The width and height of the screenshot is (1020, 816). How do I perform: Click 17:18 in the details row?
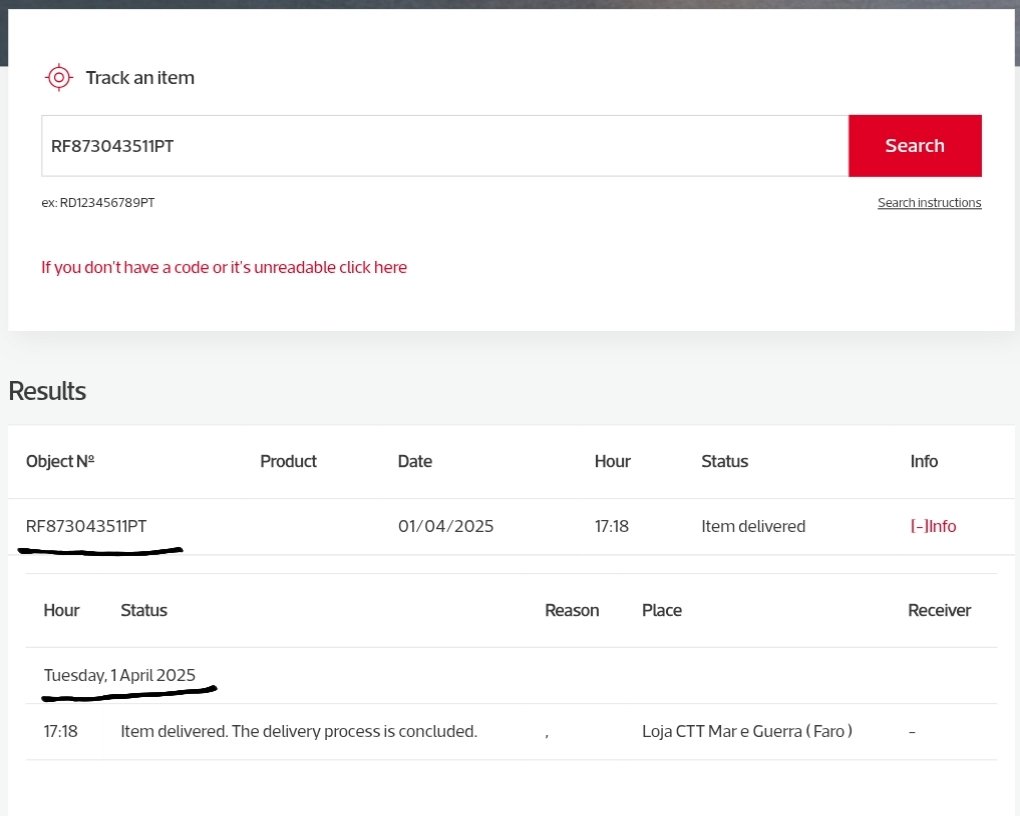(x=60, y=731)
